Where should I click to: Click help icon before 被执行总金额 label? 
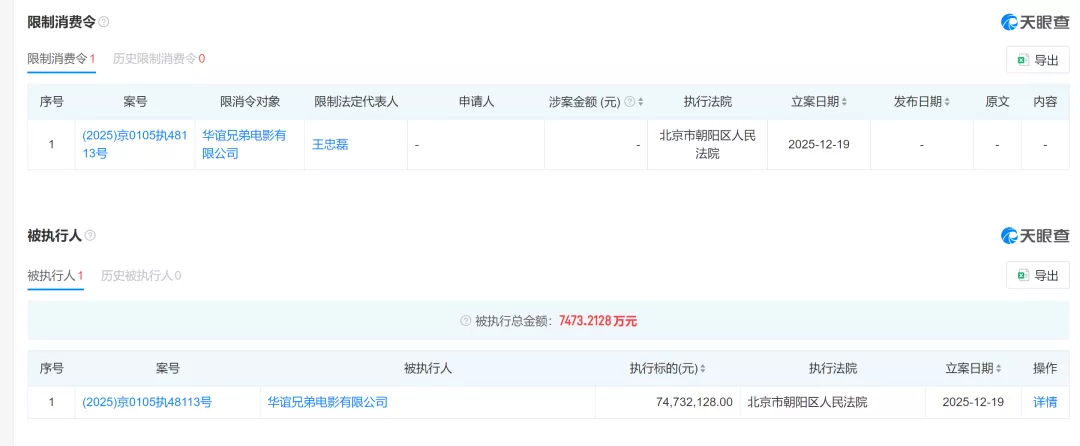pos(465,321)
